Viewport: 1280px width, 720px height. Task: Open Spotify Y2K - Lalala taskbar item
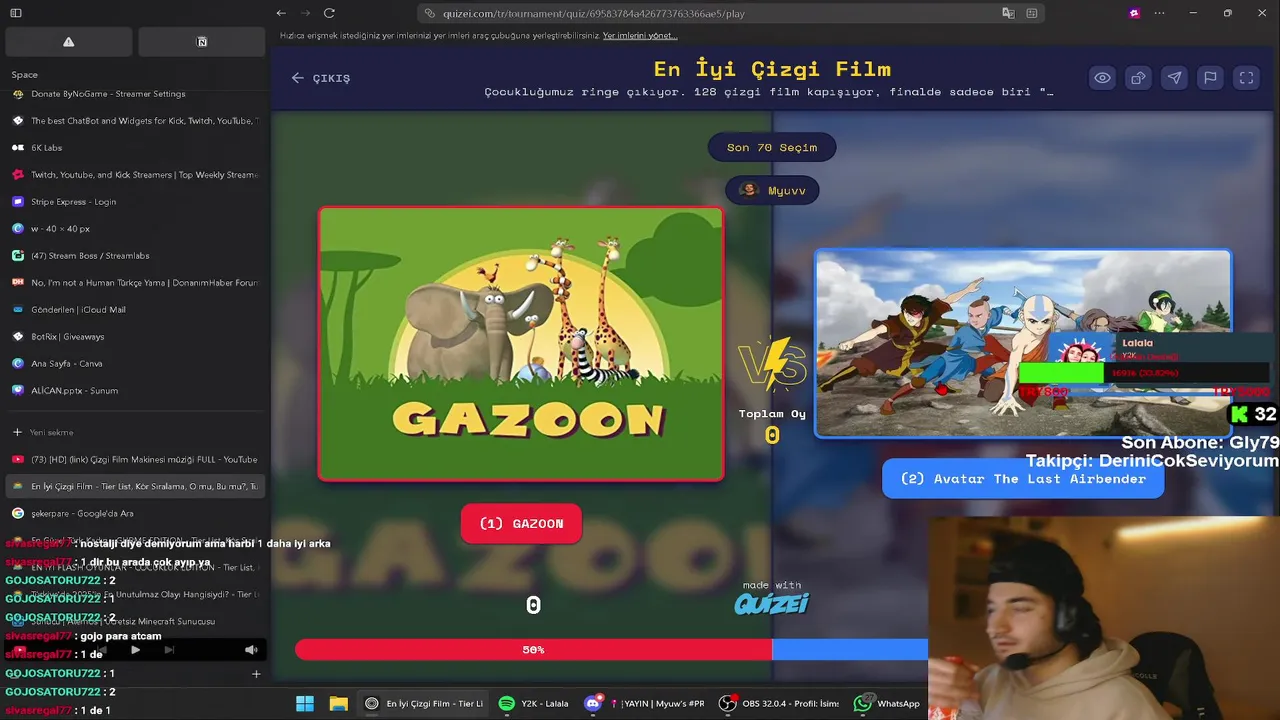533,703
